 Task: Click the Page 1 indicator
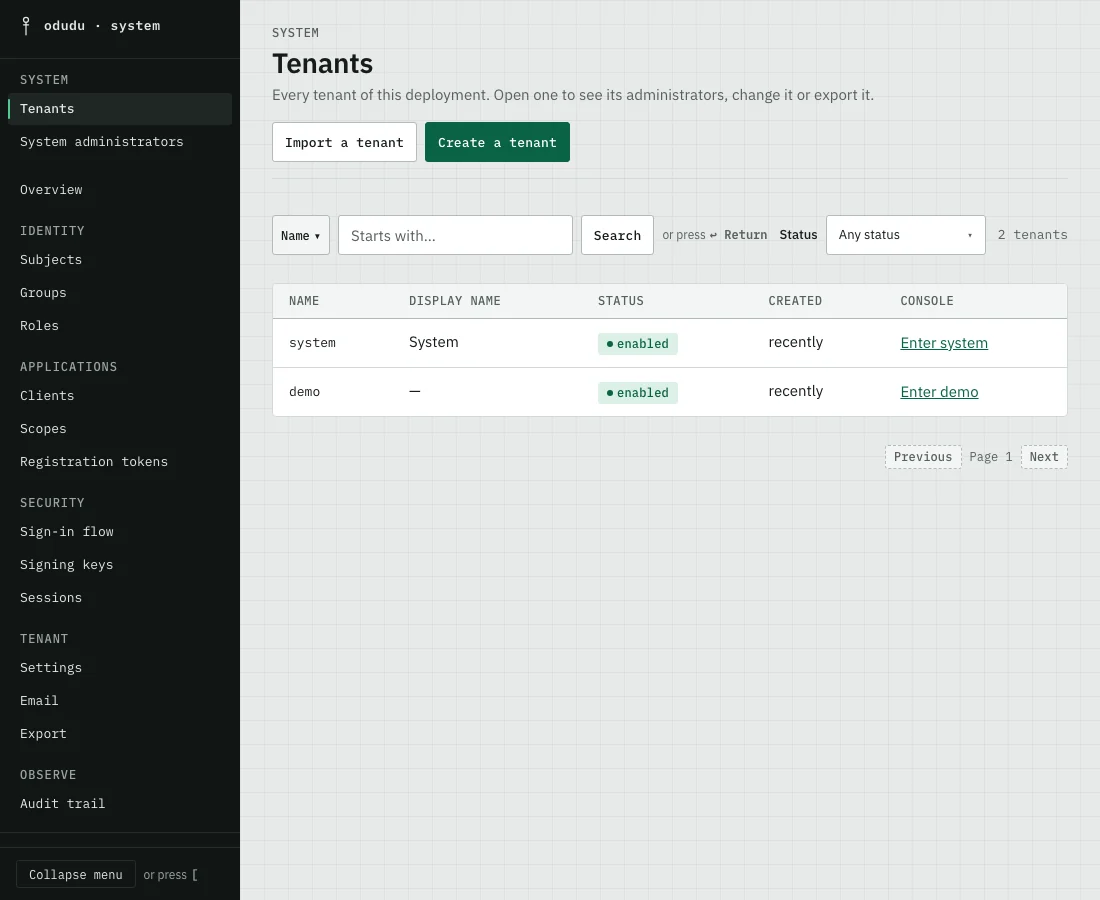[991, 457]
